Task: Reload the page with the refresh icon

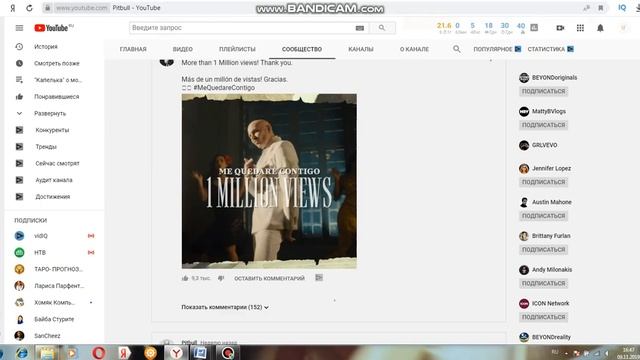Action: 29,8
